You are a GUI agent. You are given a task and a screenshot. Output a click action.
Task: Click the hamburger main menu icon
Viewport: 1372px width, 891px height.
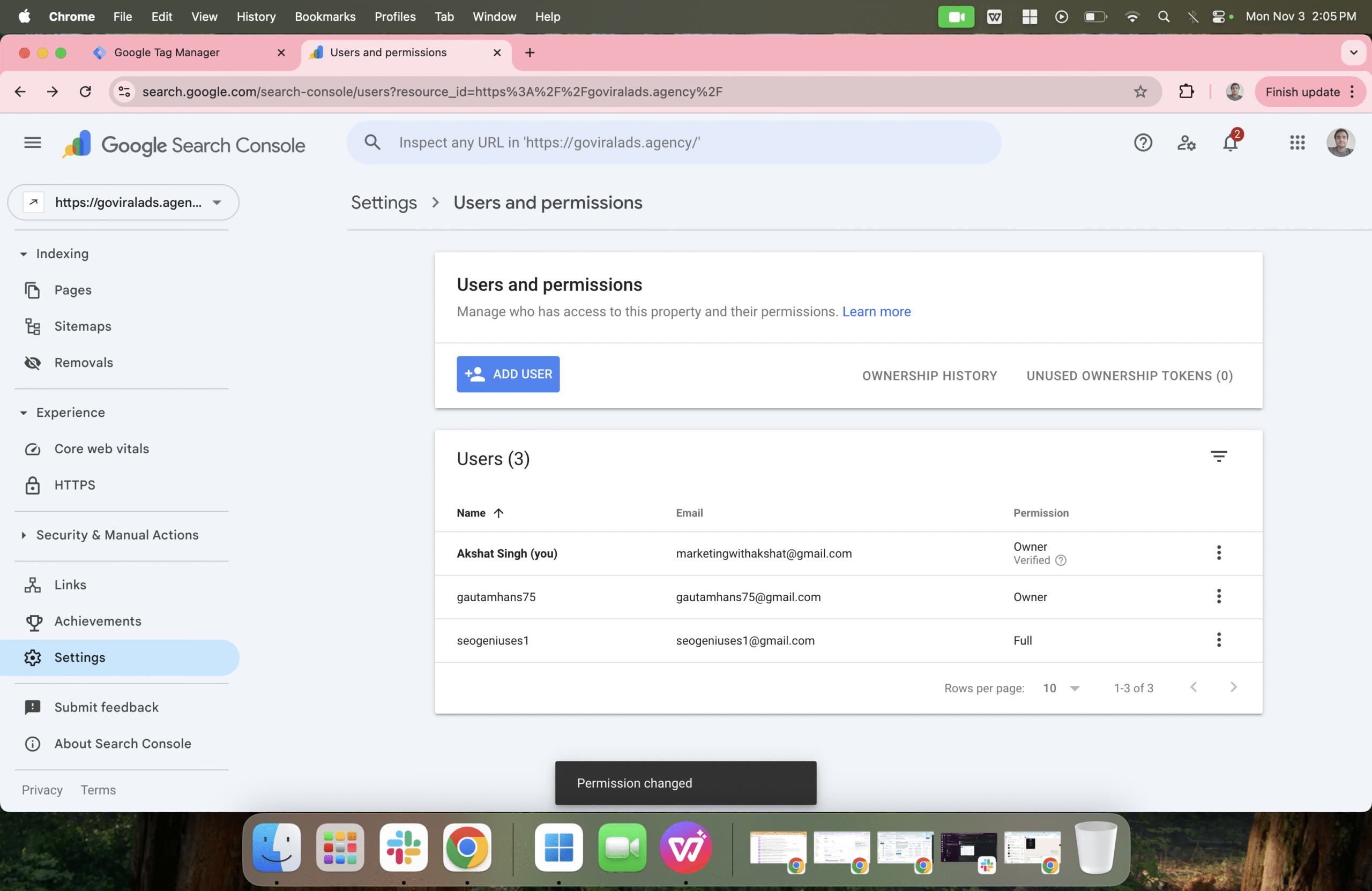[x=33, y=143]
